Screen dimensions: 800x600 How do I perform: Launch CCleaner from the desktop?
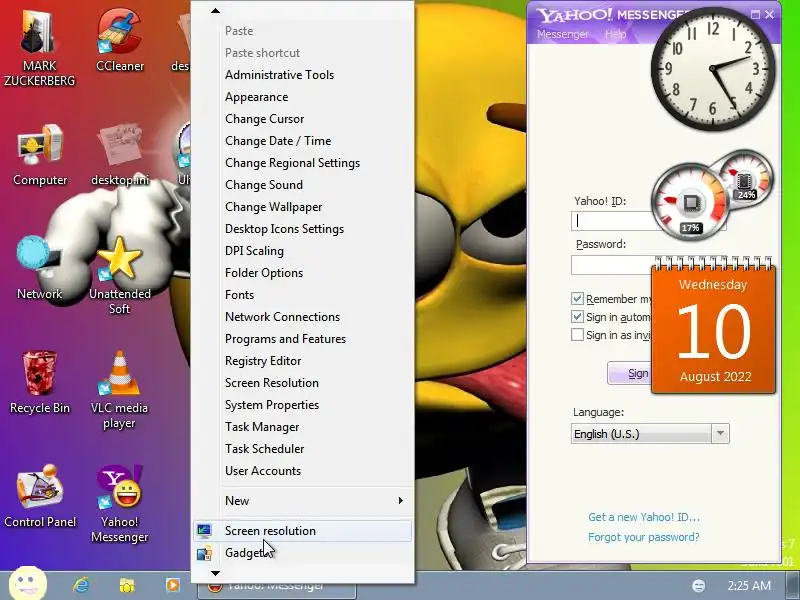pyautogui.click(x=120, y=41)
